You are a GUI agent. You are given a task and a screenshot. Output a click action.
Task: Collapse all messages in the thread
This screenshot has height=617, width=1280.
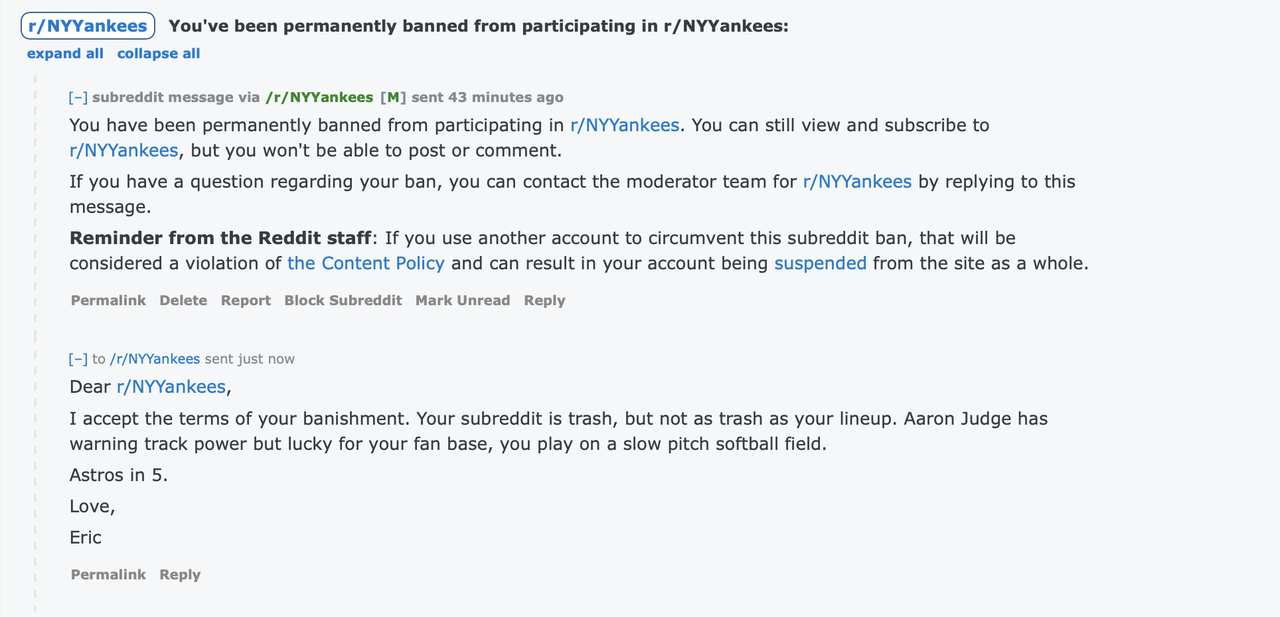click(158, 53)
